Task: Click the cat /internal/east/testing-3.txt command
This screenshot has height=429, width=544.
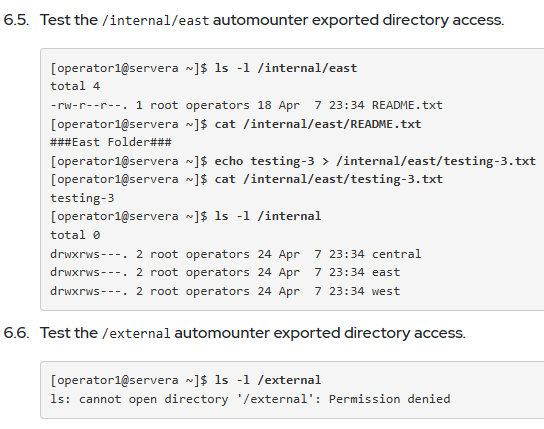Action: coord(329,179)
